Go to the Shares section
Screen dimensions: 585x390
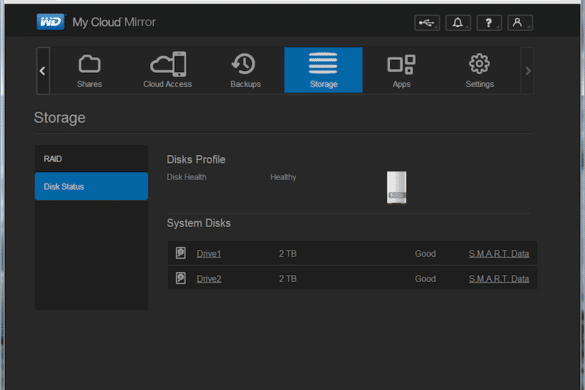(90, 71)
